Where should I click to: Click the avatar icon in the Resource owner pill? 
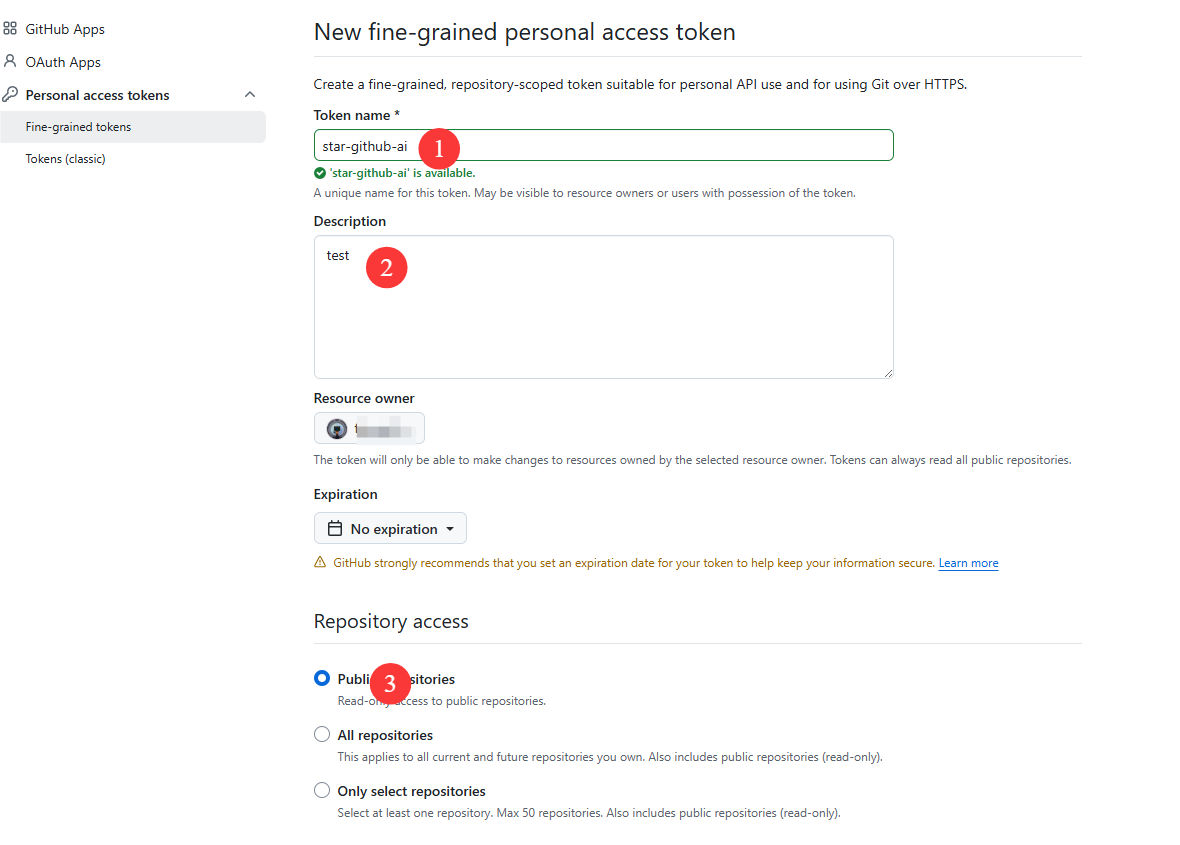(x=336, y=427)
